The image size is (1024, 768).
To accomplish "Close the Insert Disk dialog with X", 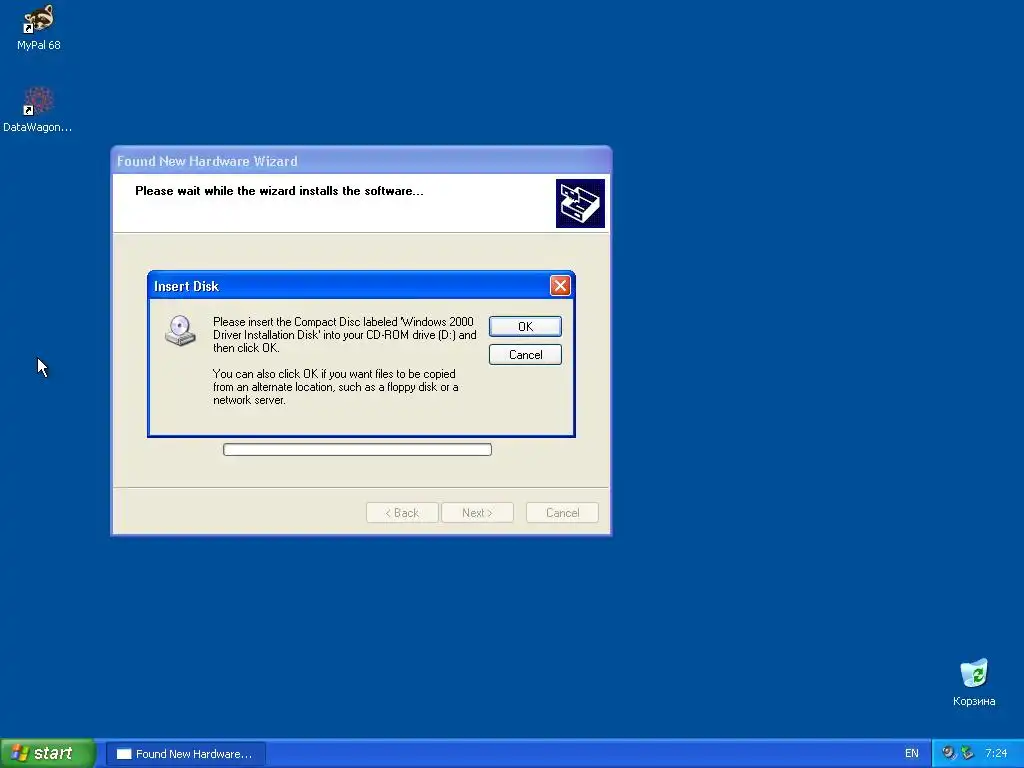I will [560, 285].
